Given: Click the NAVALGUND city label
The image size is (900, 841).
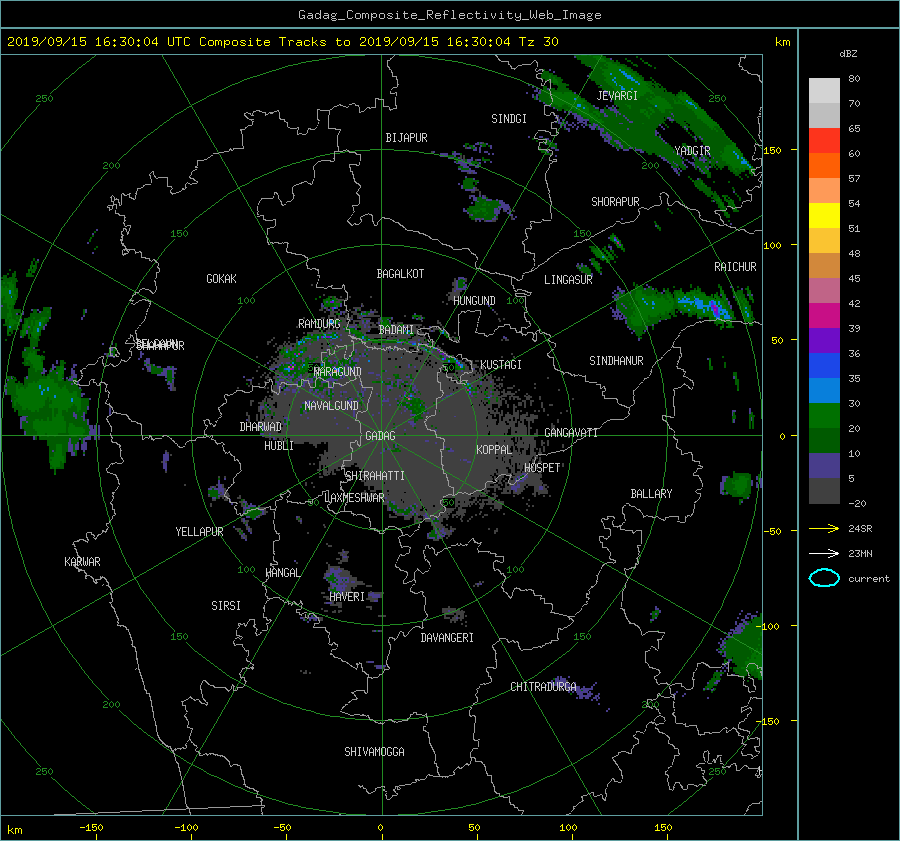Looking at the screenshot, I should pyautogui.click(x=331, y=406).
